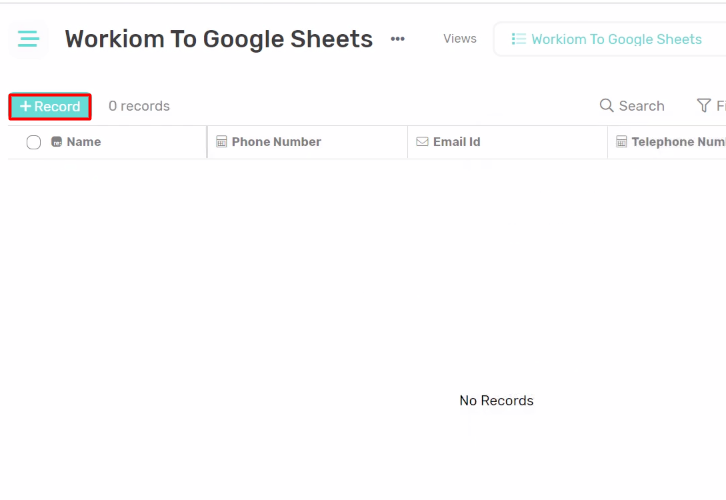This screenshot has height=500, width=726.
Task: Add a new record with + Record
Action: [x=50, y=106]
